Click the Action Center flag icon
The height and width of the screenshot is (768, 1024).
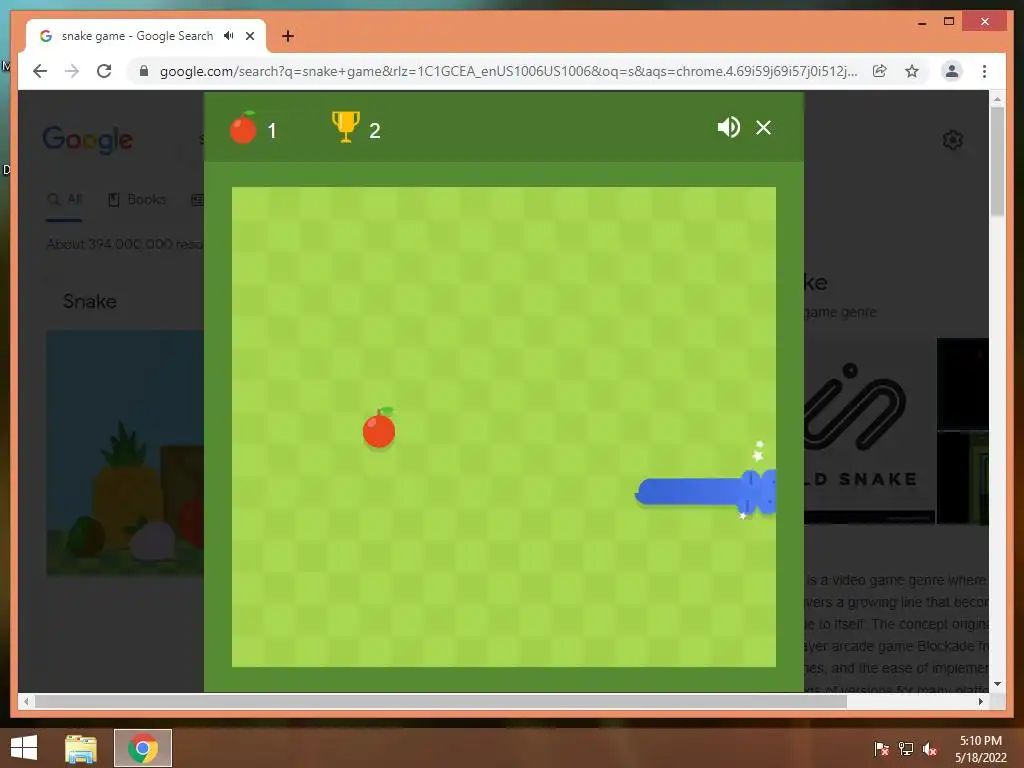click(x=881, y=749)
